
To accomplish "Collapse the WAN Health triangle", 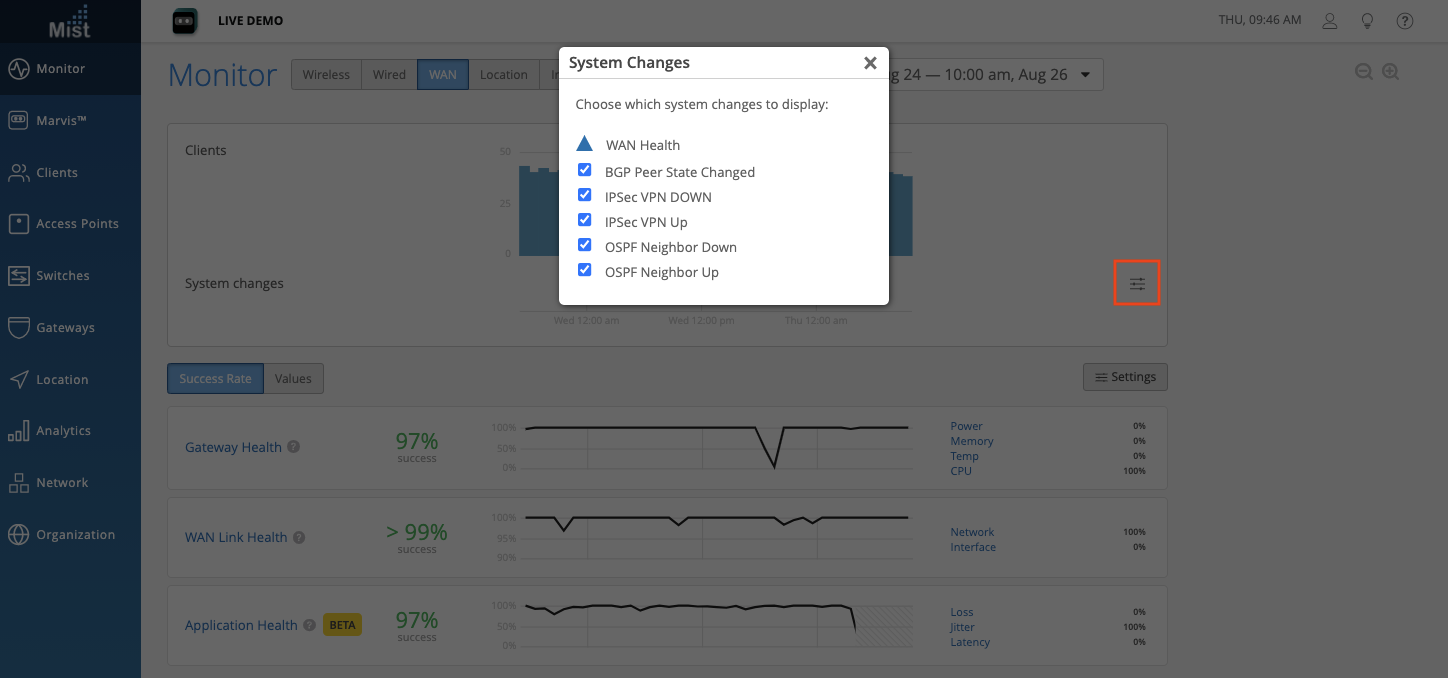I will tap(585, 144).
